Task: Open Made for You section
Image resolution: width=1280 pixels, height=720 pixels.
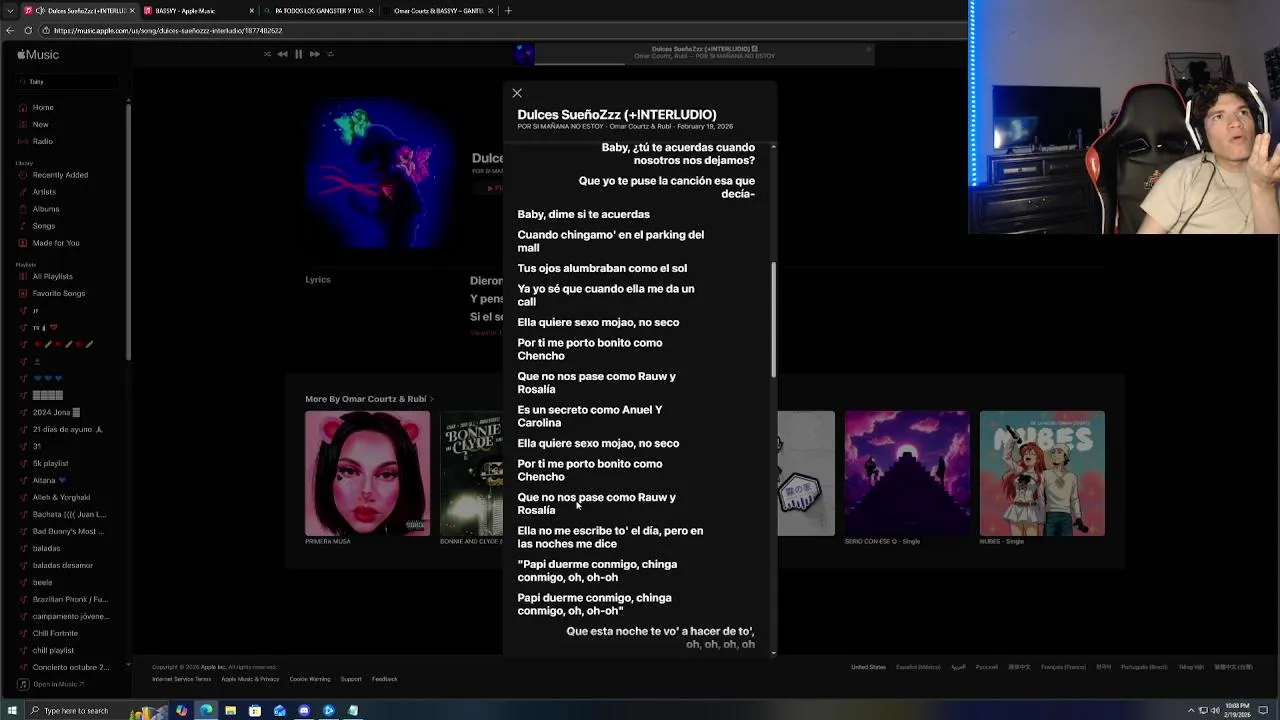Action: click(56, 243)
